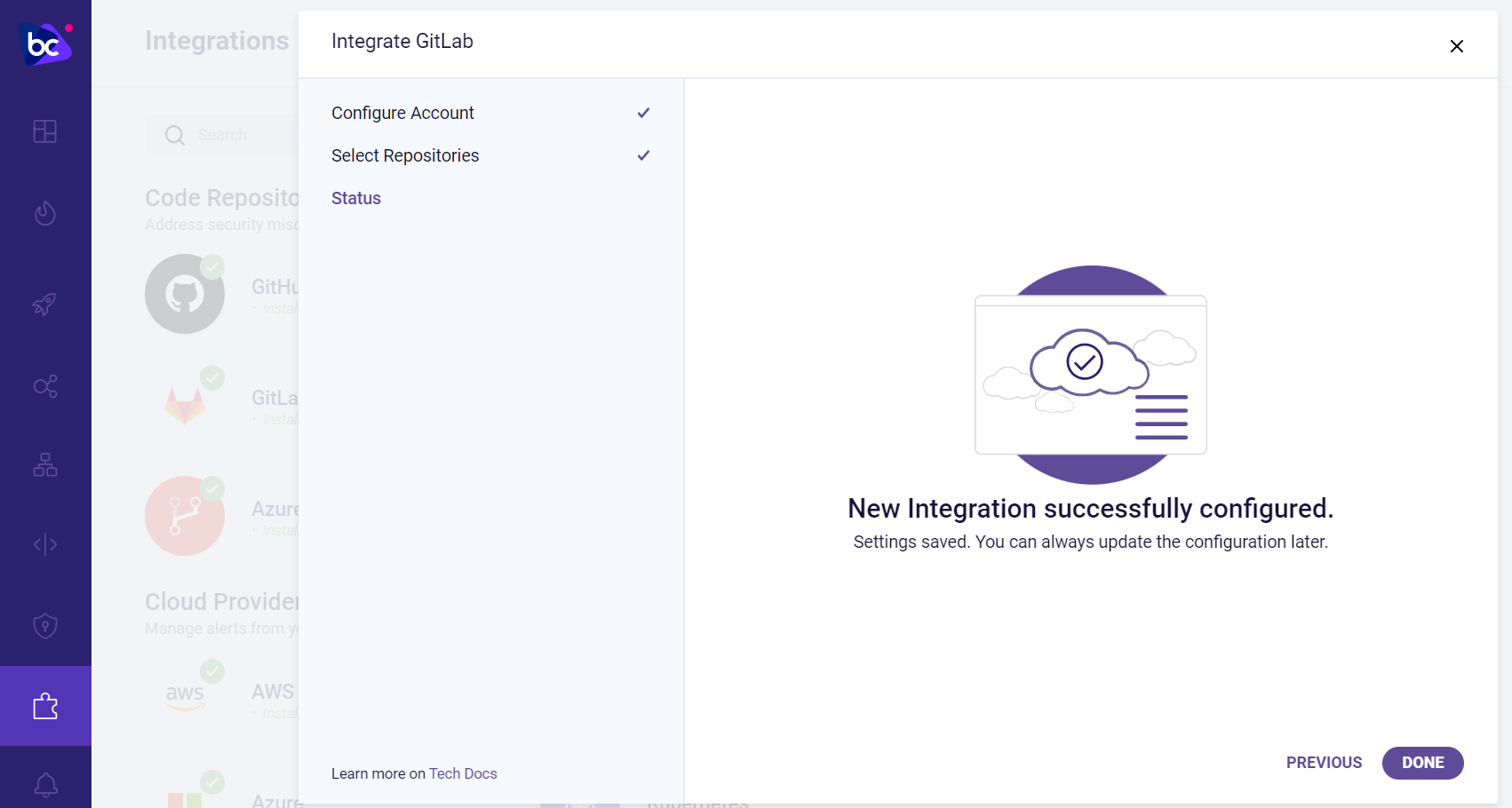The width and height of the screenshot is (1512, 808).
Task: Open the rocket icon in sidebar
Action: coord(45,305)
